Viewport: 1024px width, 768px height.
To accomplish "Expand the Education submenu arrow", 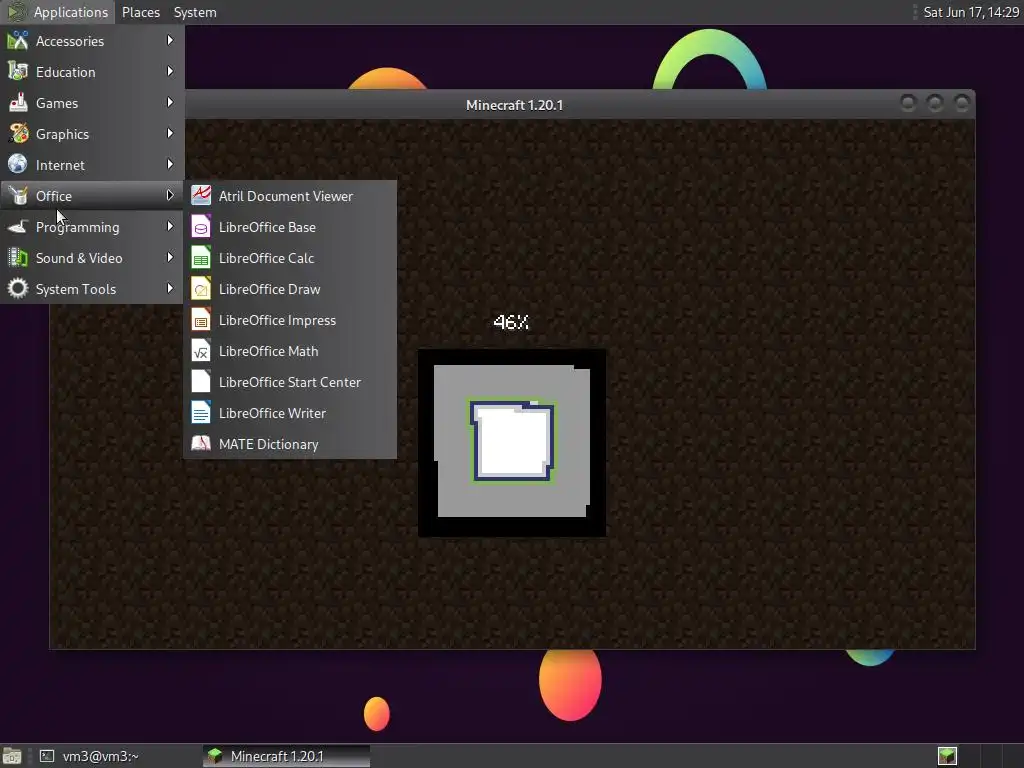I will (x=170, y=71).
